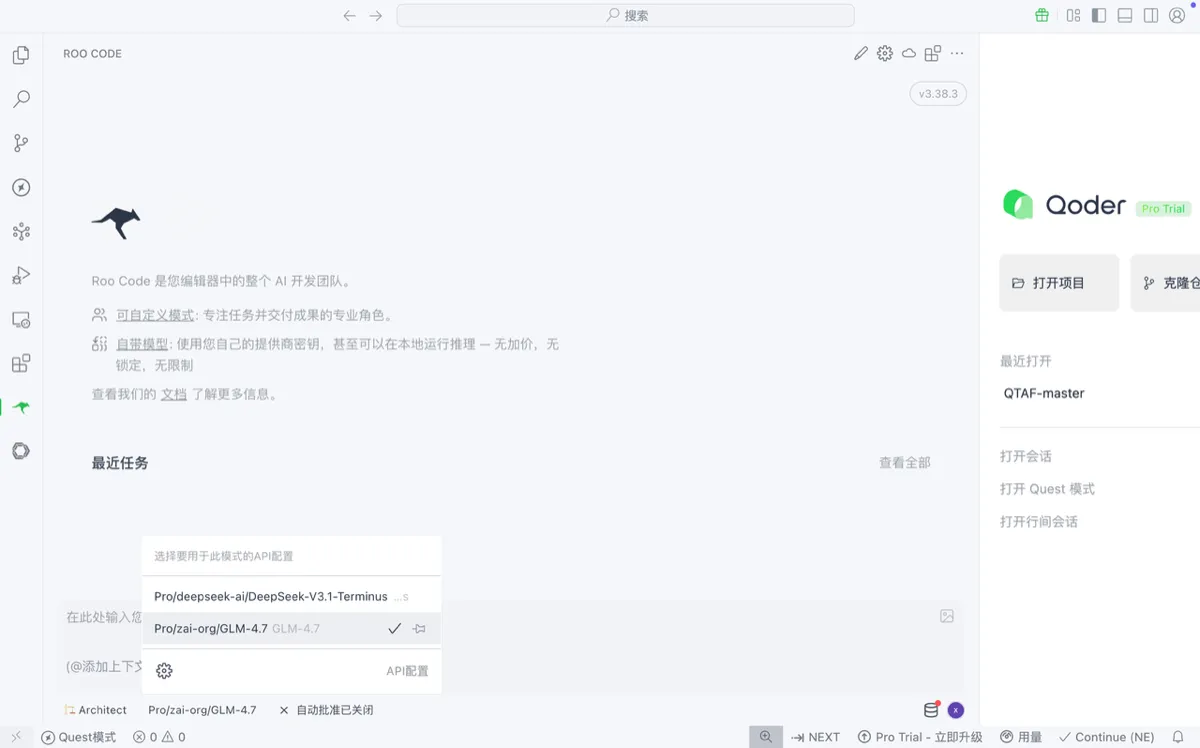1200x748 pixels.
Task: Open the Source Control view
Action: coord(21,143)
